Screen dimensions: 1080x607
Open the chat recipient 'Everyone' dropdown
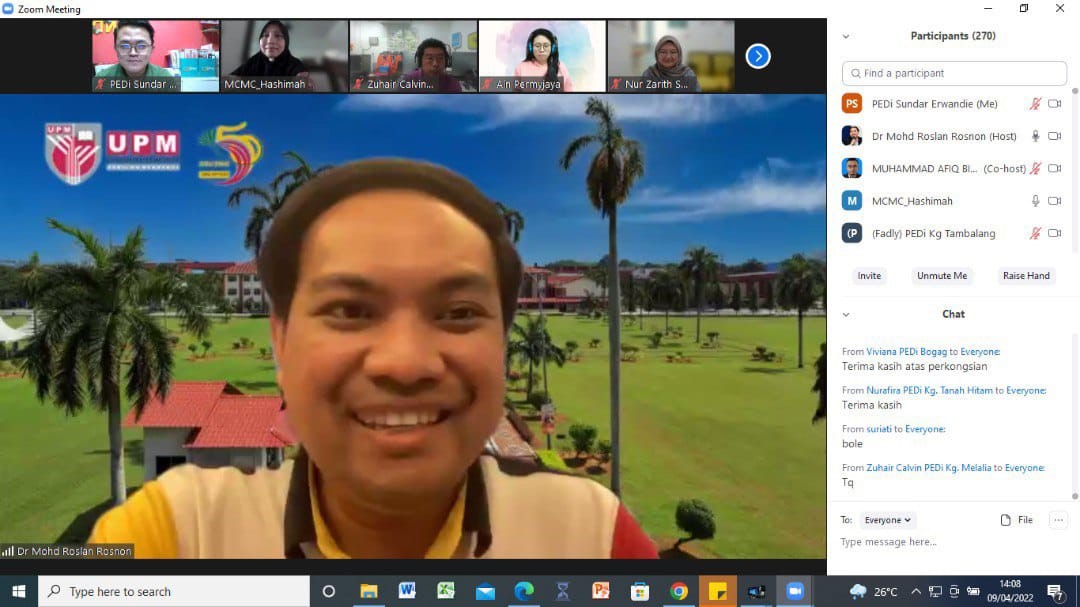(888, 520)
